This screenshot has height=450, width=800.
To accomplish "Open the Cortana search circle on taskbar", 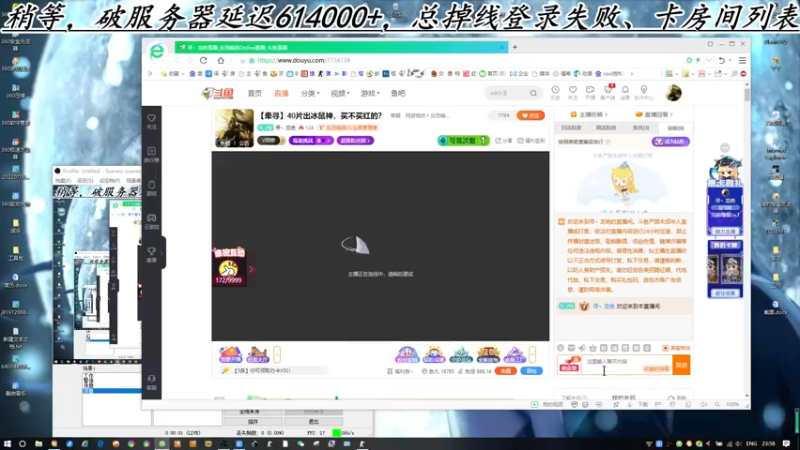I will 22,444.
